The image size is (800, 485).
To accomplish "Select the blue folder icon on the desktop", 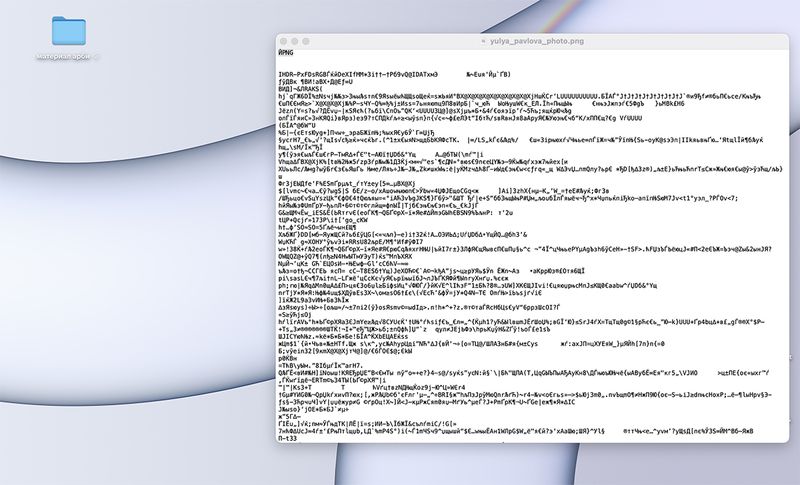I will (x=69, y=31).
